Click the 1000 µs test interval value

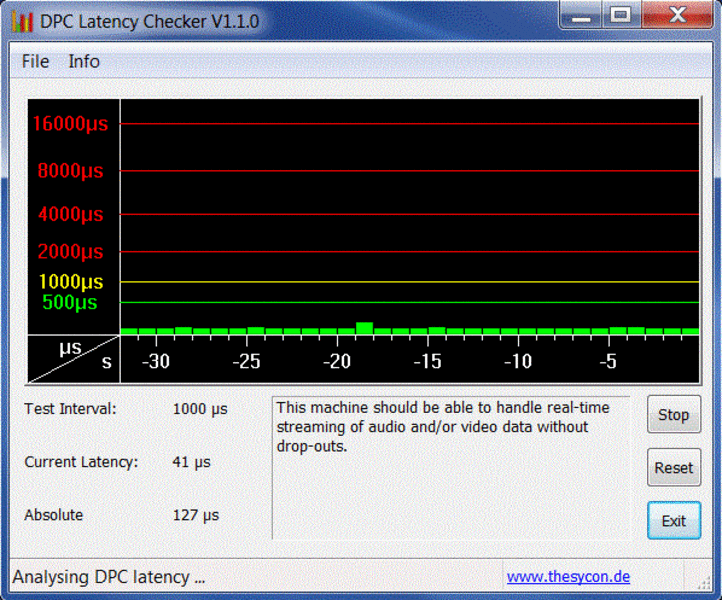[200, 409]
